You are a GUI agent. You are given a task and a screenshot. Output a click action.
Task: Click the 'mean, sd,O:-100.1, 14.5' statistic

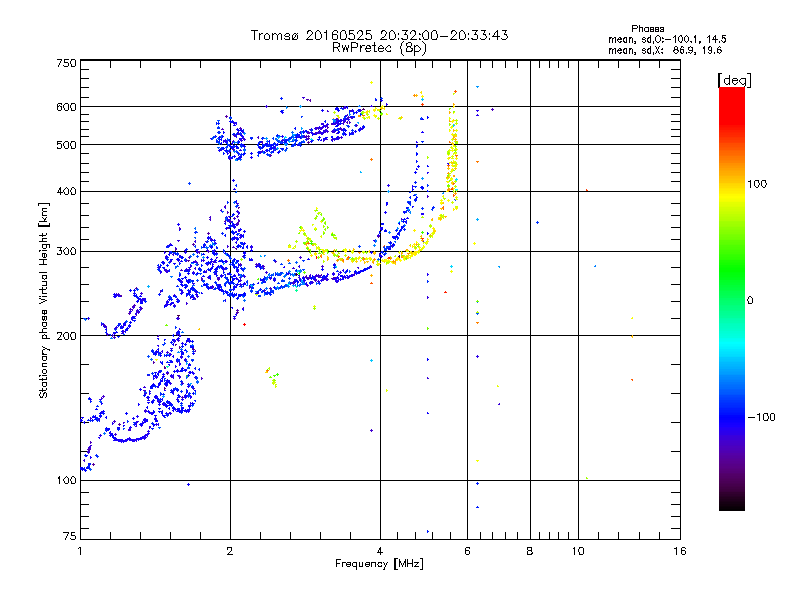[x=667, y=39]
